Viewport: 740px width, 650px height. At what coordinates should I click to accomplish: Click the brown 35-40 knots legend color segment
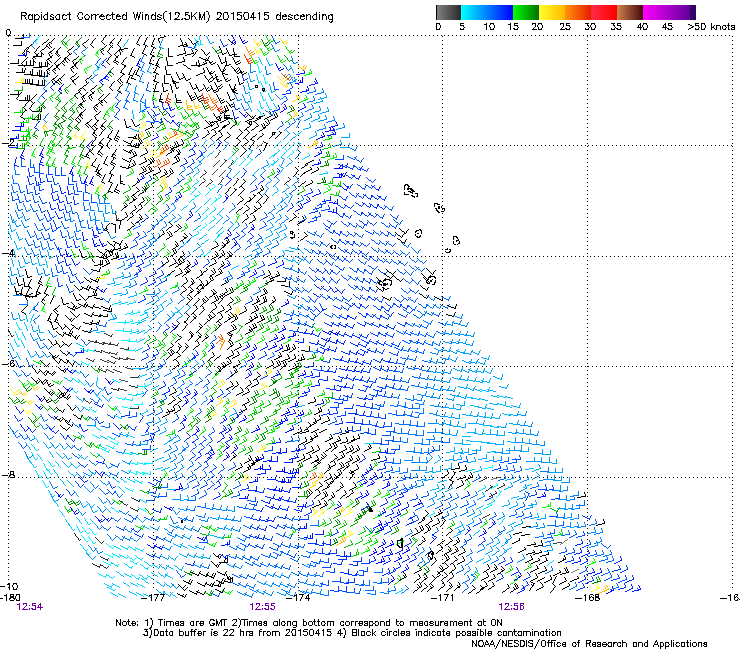pyautogui.click(x=630, y=12)
